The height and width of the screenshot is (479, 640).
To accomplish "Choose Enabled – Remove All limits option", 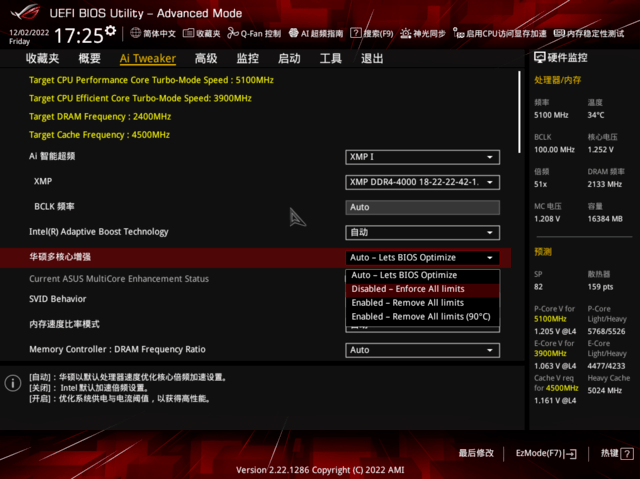I will click(x=407, y=303).
